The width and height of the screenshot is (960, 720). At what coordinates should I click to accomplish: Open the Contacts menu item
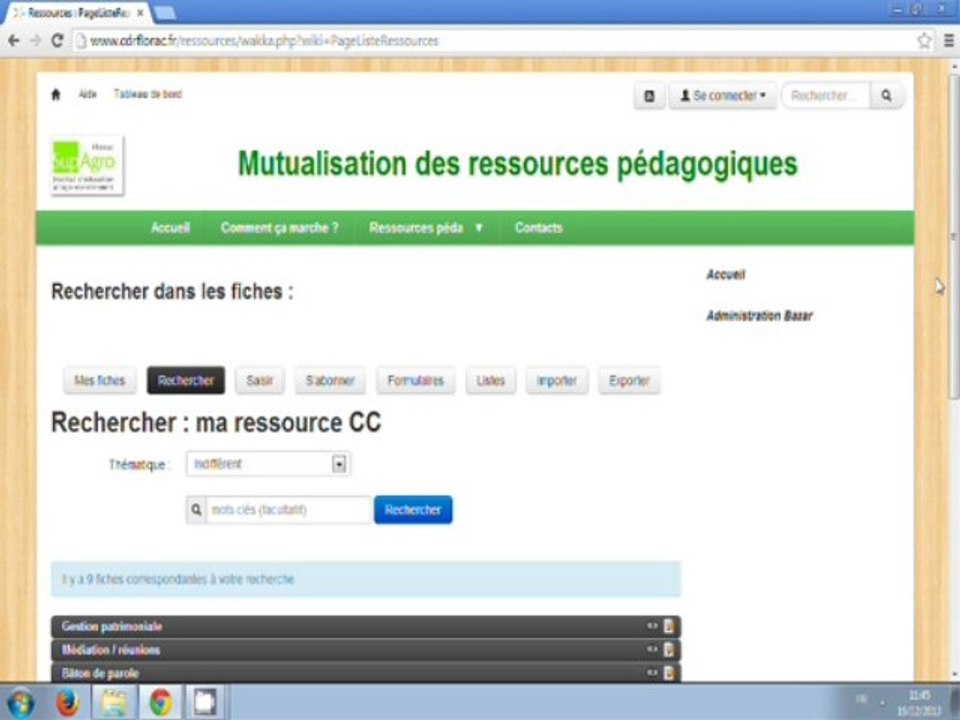(x=538, y=228)
